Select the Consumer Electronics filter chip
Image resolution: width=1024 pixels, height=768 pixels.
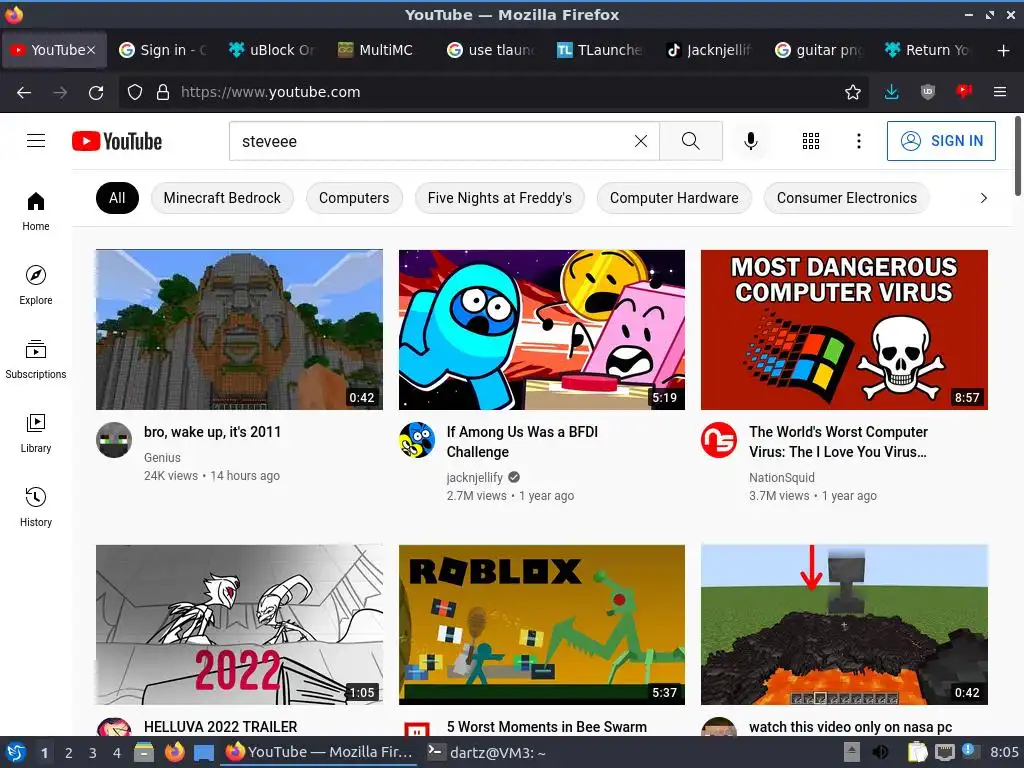point(846,198)
